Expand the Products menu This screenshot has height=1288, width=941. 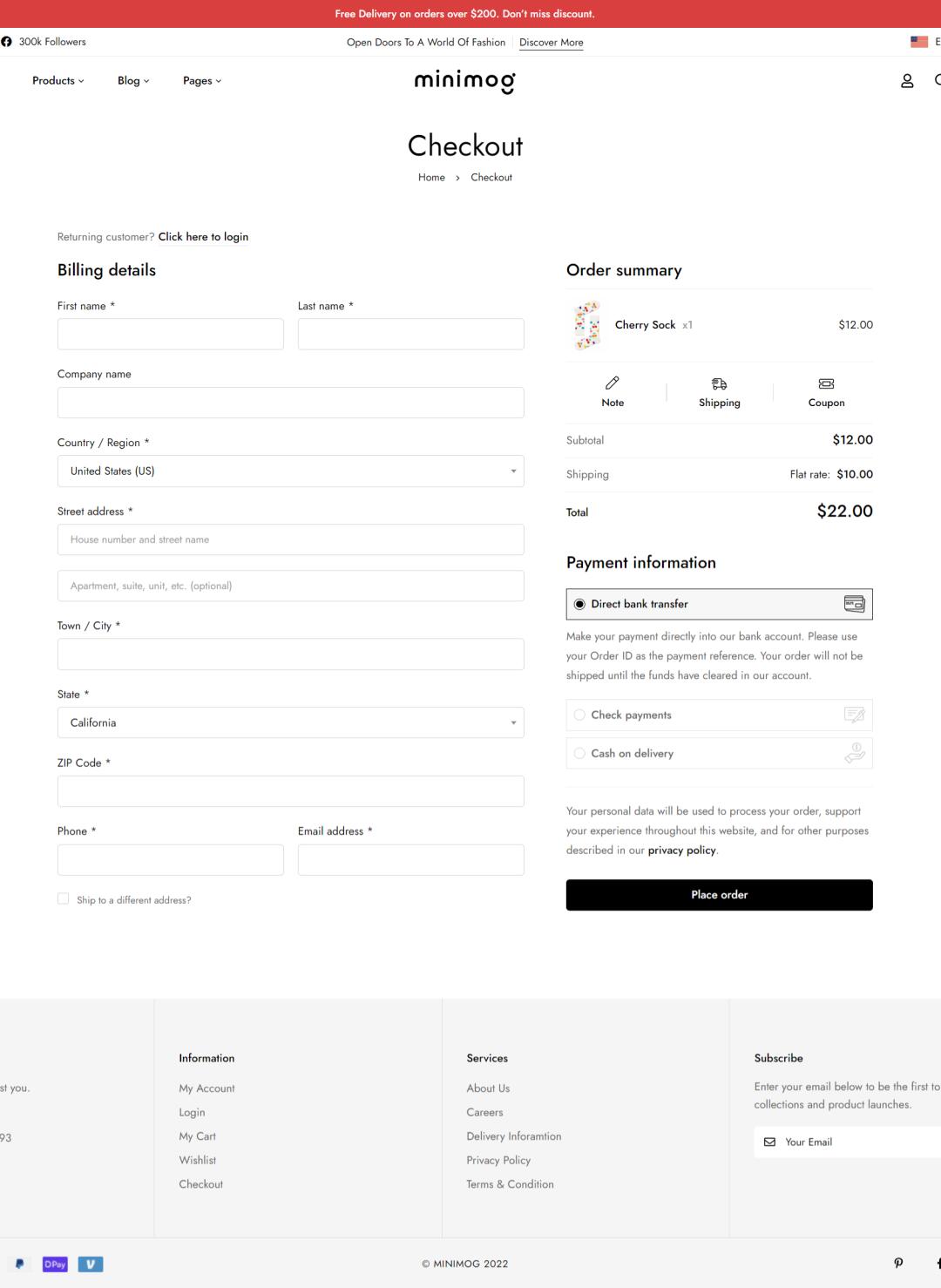(58, 80)
